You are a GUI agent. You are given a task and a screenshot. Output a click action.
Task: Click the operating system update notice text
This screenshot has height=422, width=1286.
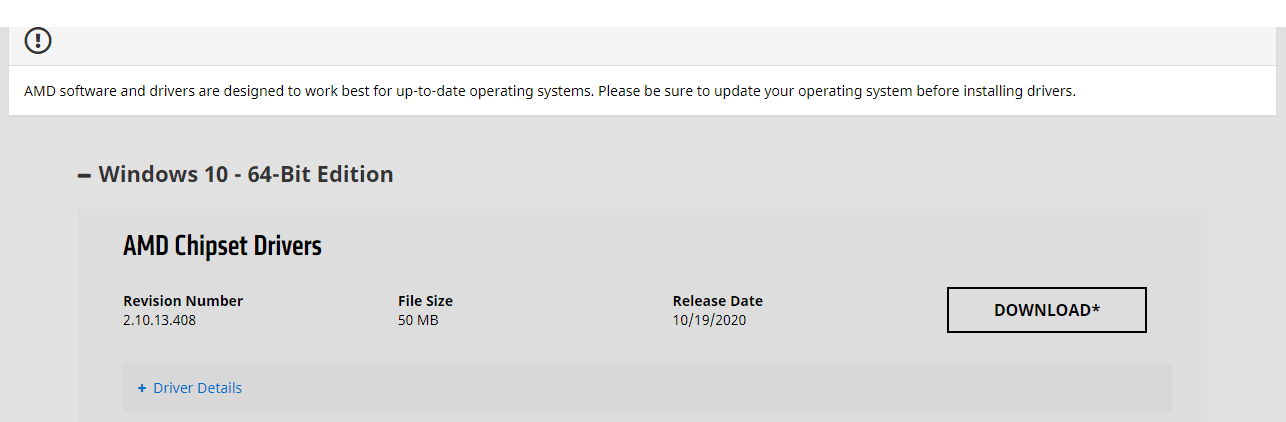click(x=549, y=91)
